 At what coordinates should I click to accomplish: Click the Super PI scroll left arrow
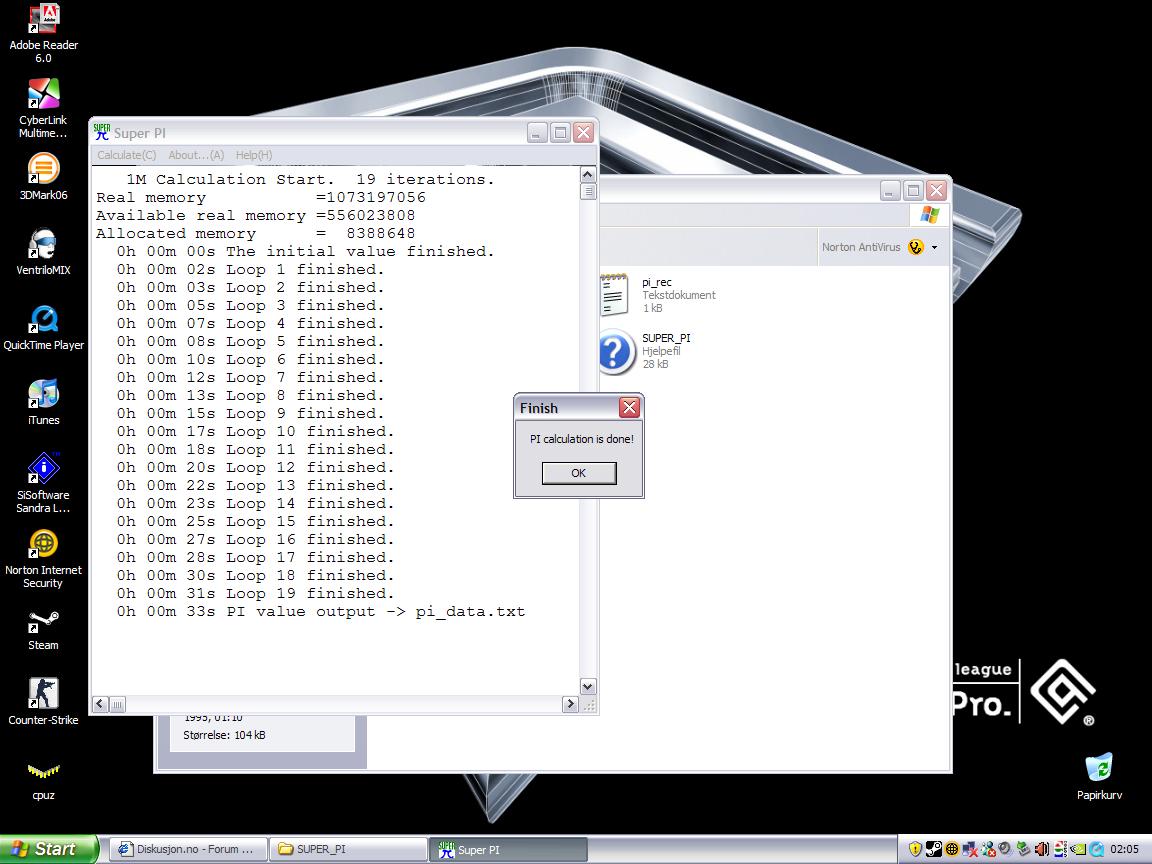(101, 704)
